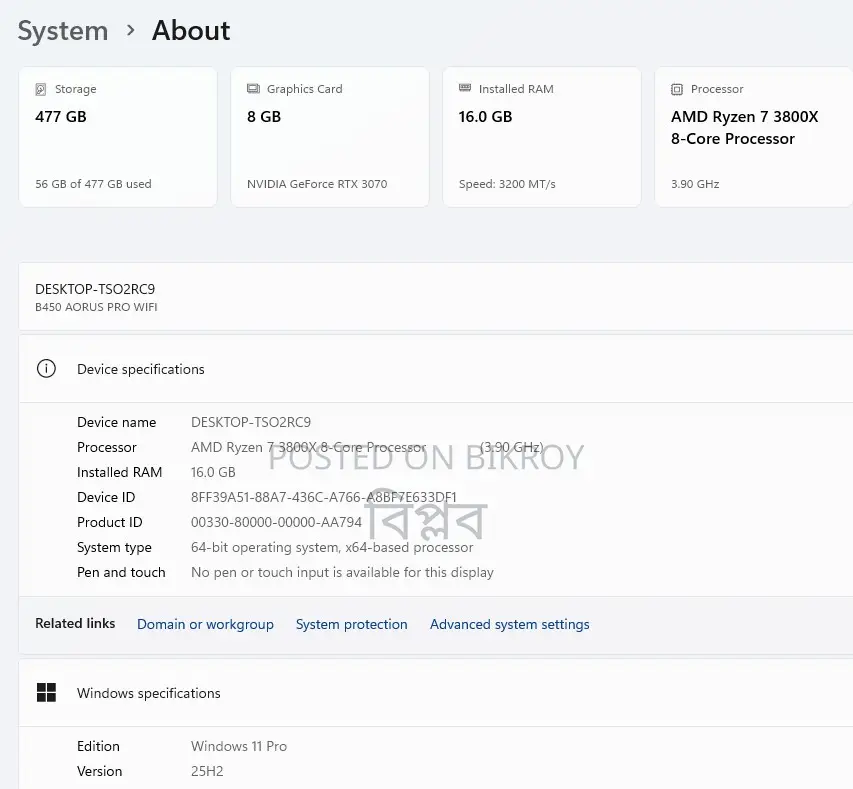Select Version value 25H2
Screen dimensions: 853x789
pyautogui.click(x=207, y=771)
